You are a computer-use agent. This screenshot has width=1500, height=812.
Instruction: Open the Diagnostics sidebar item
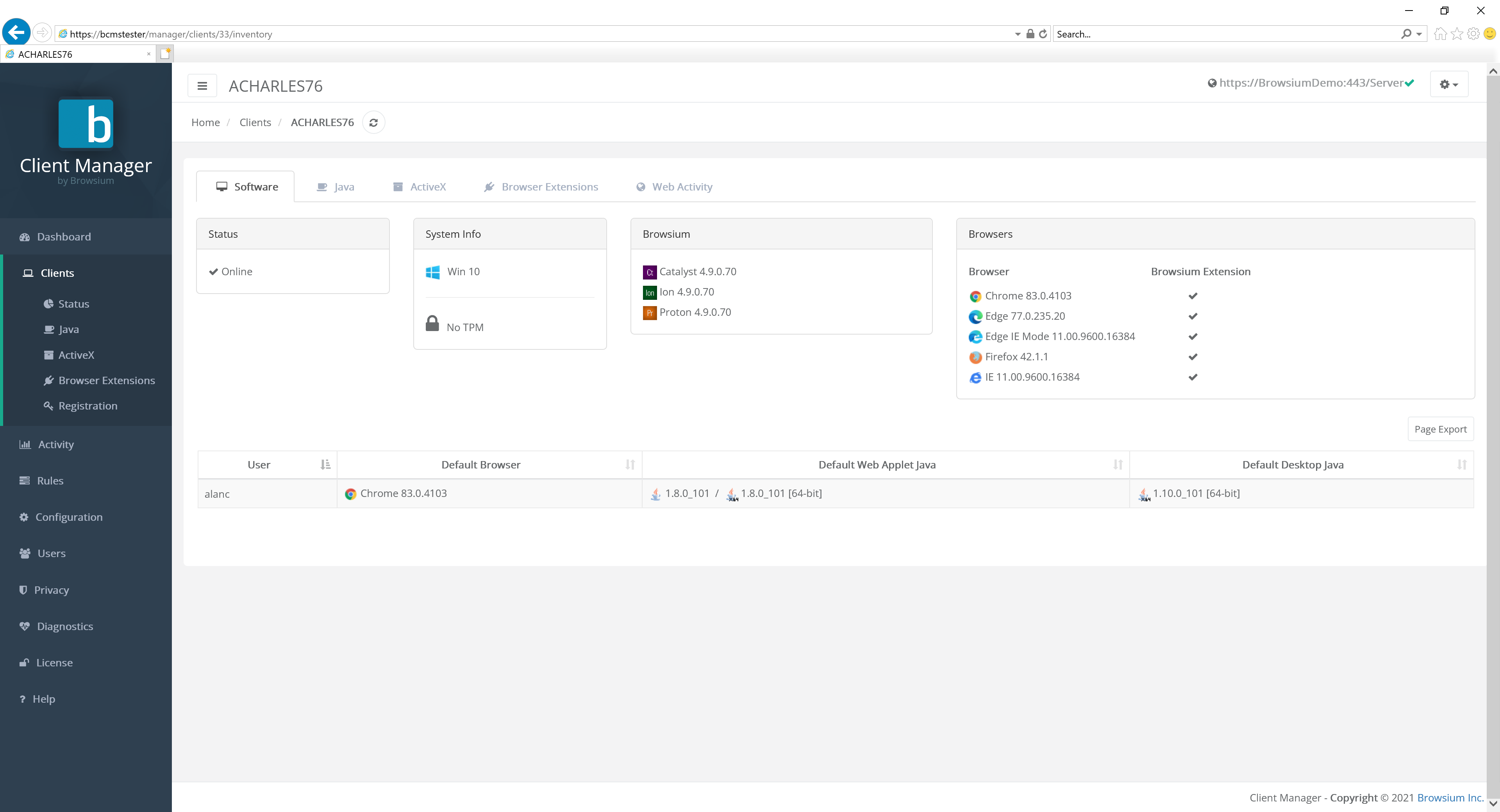coord(86,626)
